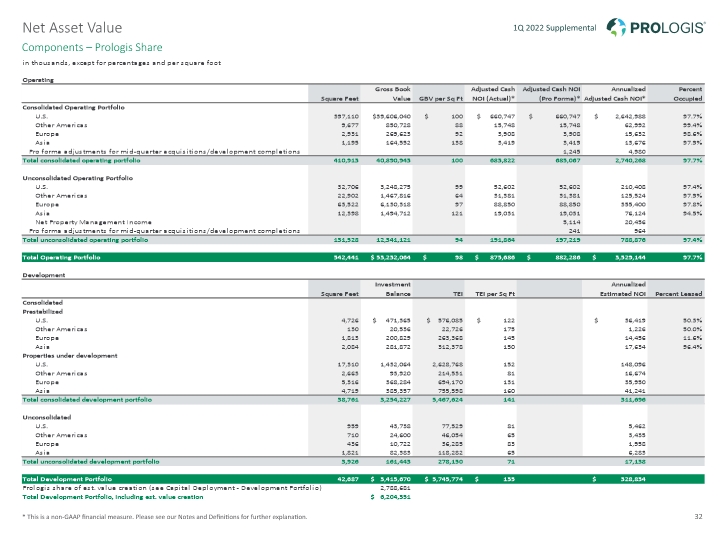Click 'Europe' under Consolidated Operating Portfolio
This screenshot has height=540, width=720.
47,134
